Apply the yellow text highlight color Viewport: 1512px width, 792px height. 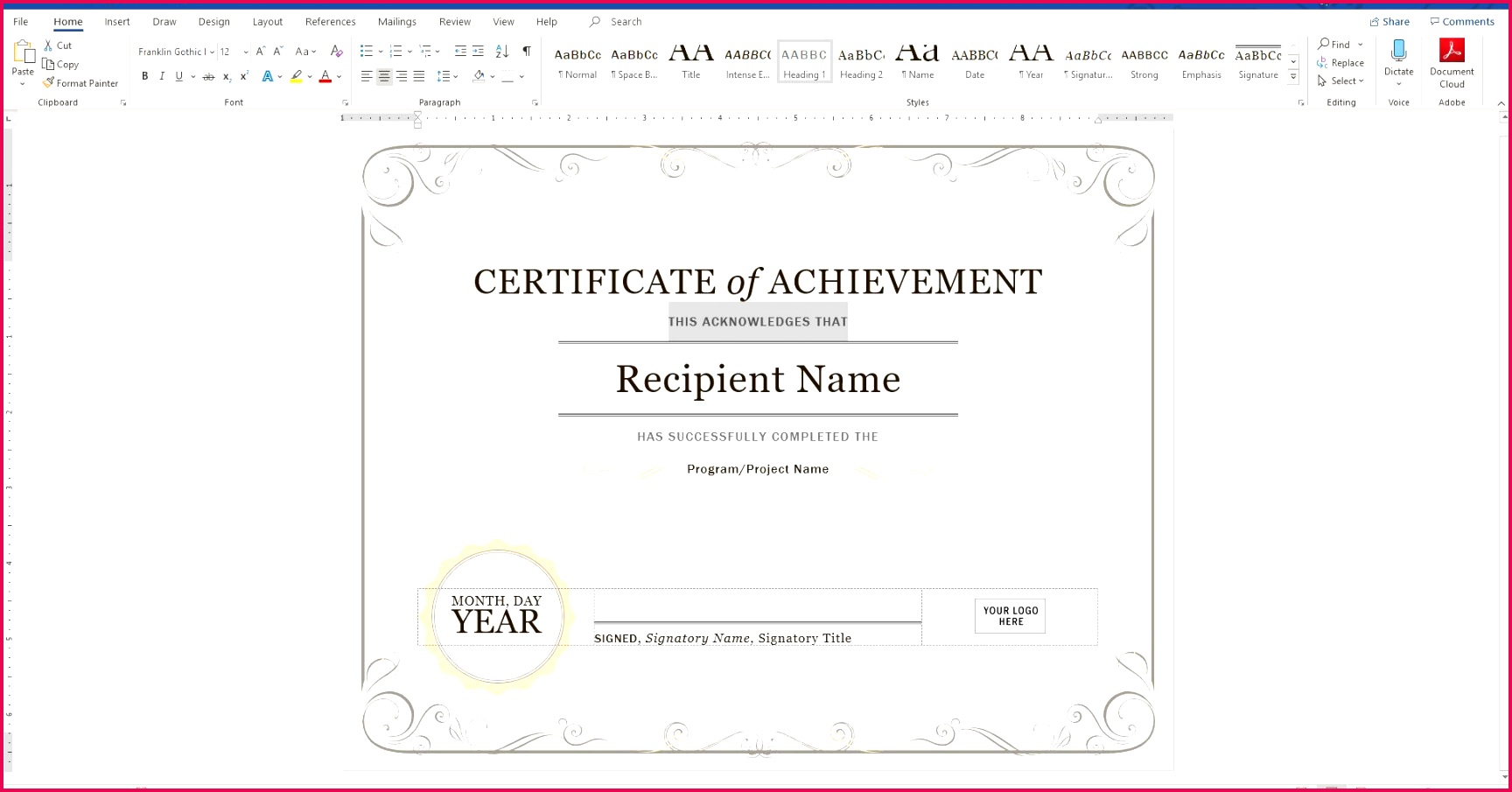click(x=297, y=77)
